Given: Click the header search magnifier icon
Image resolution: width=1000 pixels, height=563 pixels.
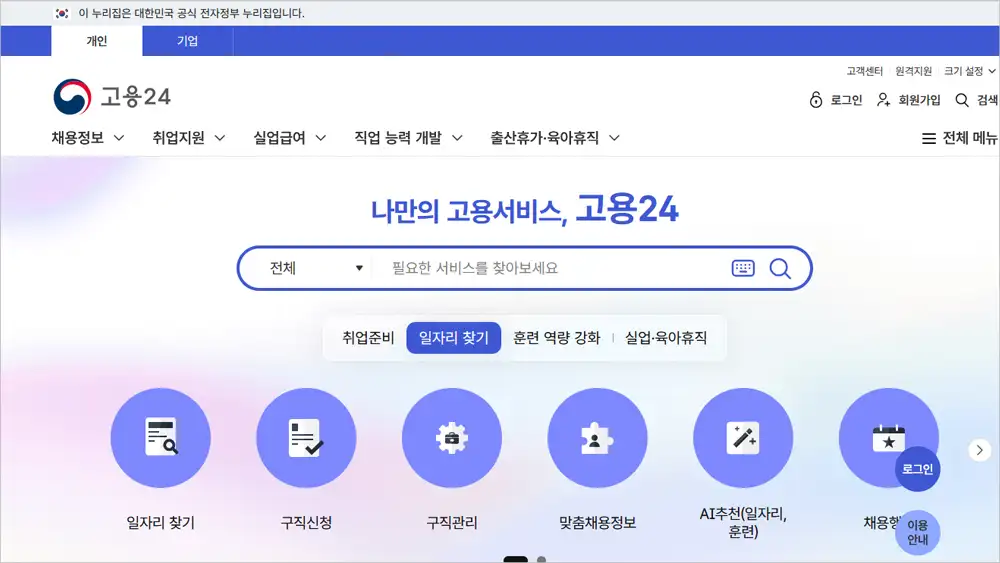Looking at the screenshot, I should point(962,100).
